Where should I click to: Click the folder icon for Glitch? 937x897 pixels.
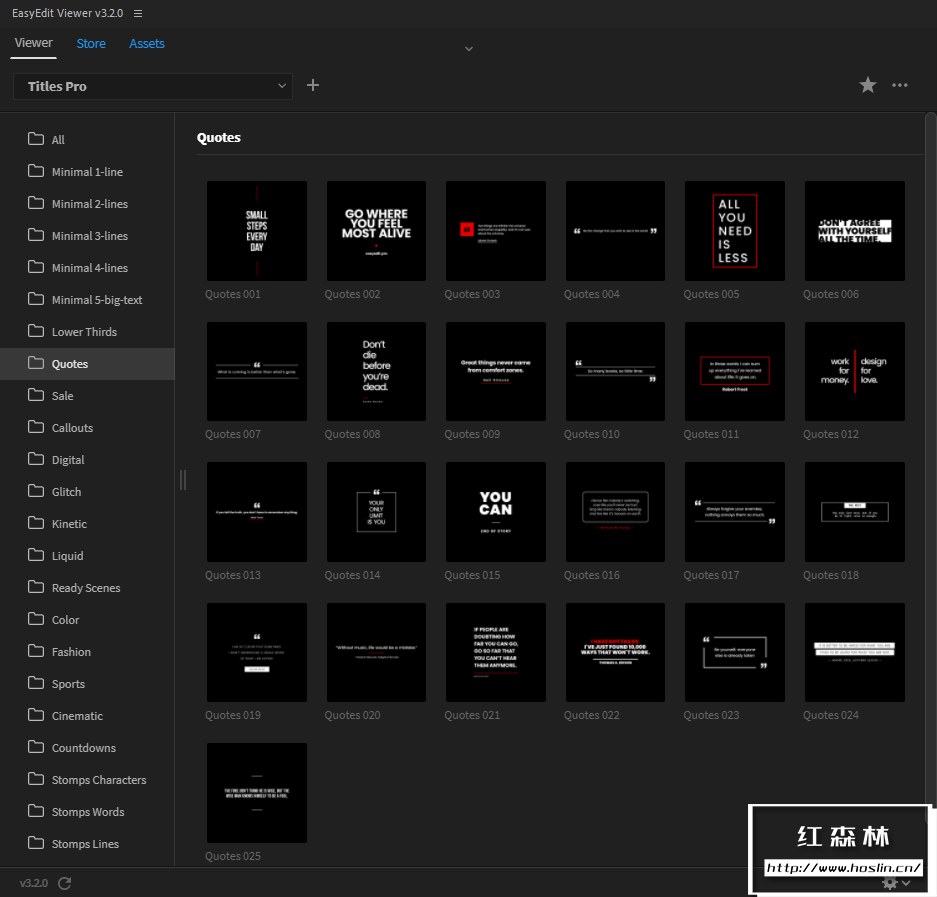36,491
